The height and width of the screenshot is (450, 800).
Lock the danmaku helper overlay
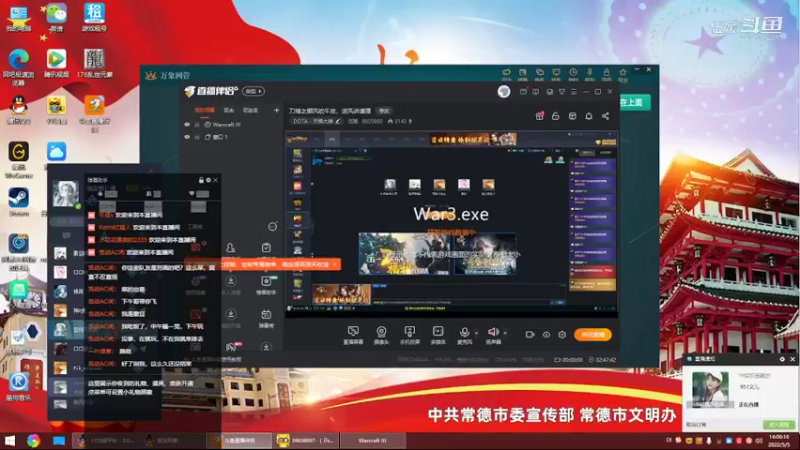click(201, 180)
